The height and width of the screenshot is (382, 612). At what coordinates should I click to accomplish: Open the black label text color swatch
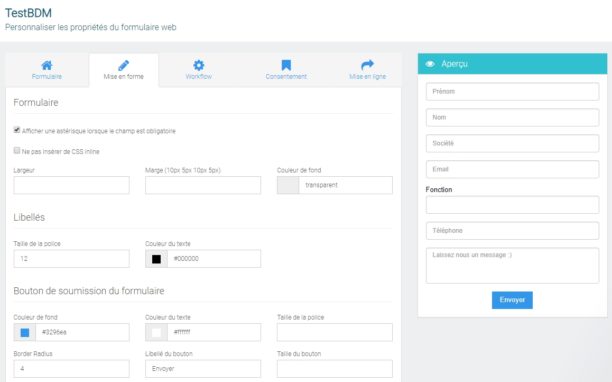157,259
